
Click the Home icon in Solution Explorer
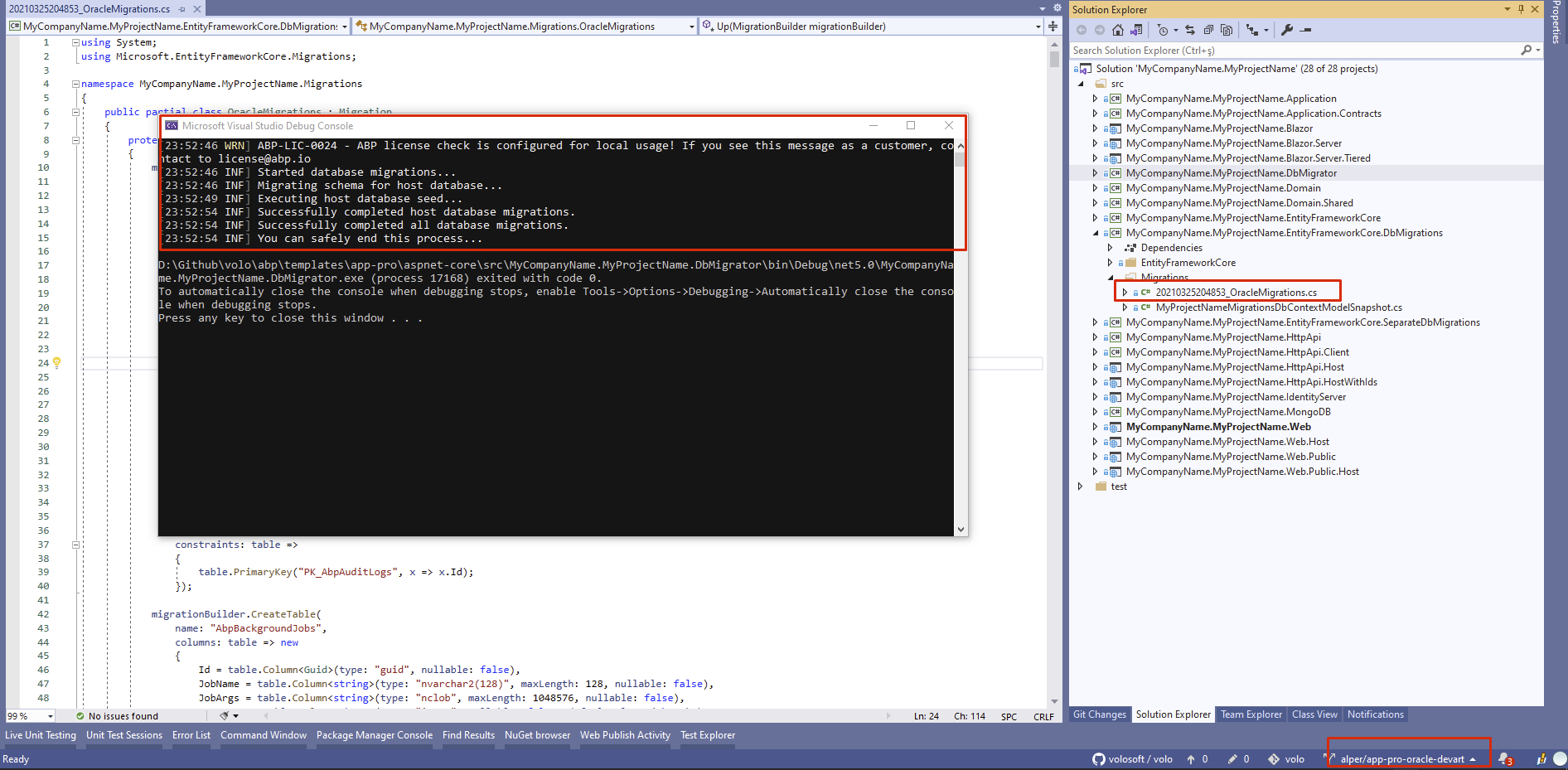tap(1118, 30)
